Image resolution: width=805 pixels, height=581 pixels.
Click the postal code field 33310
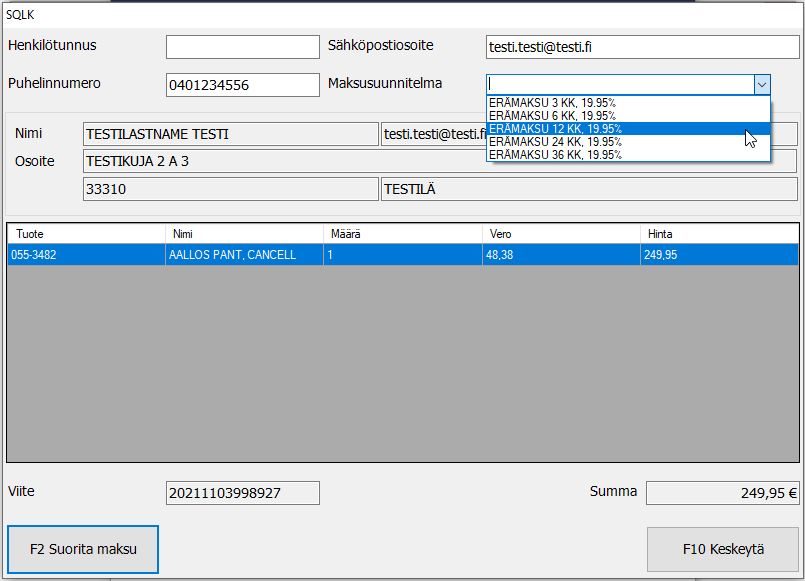230,188
